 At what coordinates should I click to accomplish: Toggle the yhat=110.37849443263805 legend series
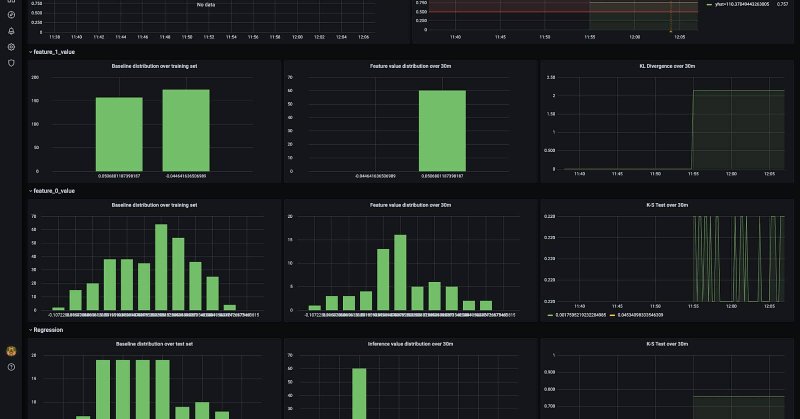[742, 4]
